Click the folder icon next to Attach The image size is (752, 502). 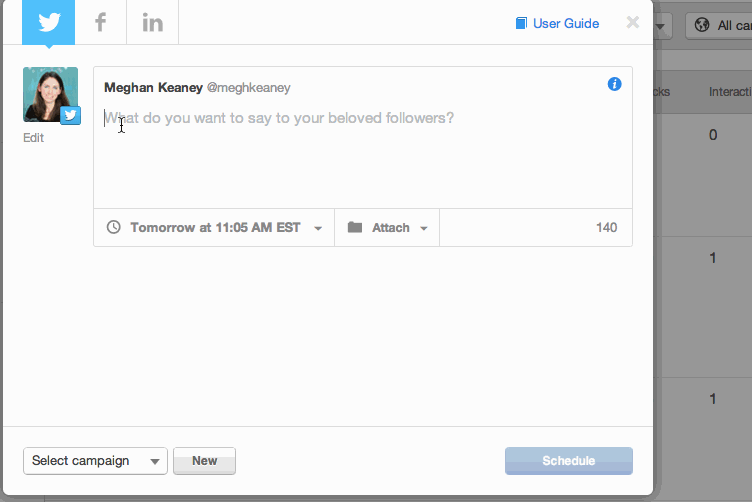355,227
